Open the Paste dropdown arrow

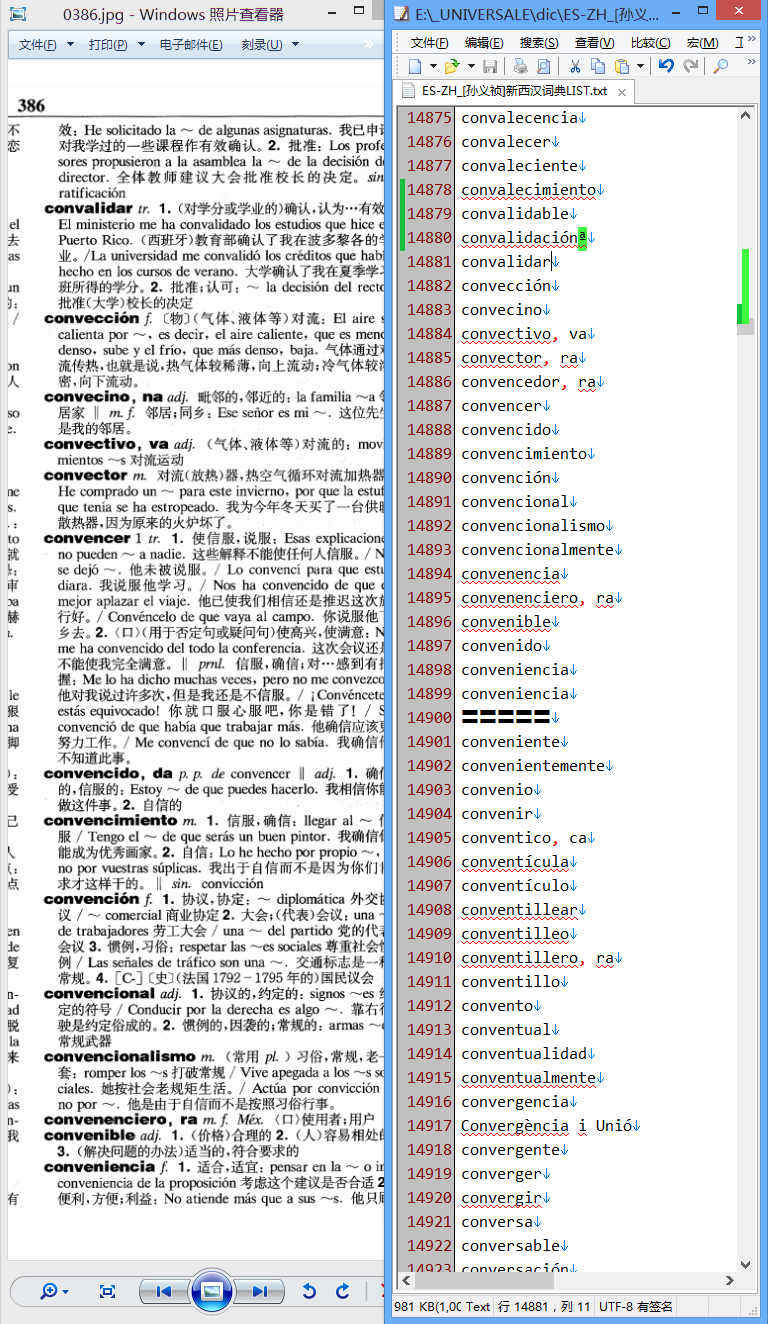tap(640, 66)
